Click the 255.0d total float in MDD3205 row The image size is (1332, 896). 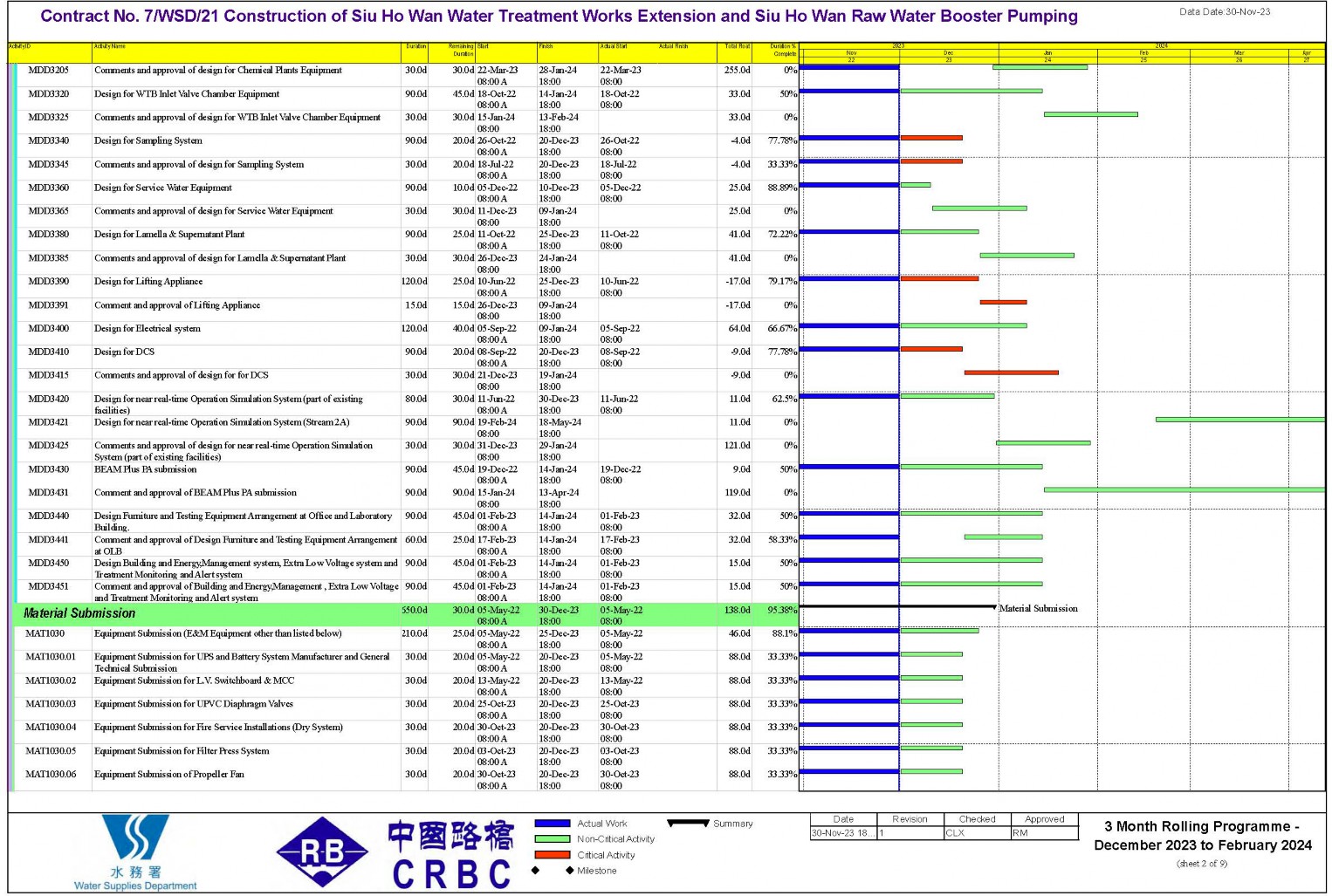(x=738, y=71)
